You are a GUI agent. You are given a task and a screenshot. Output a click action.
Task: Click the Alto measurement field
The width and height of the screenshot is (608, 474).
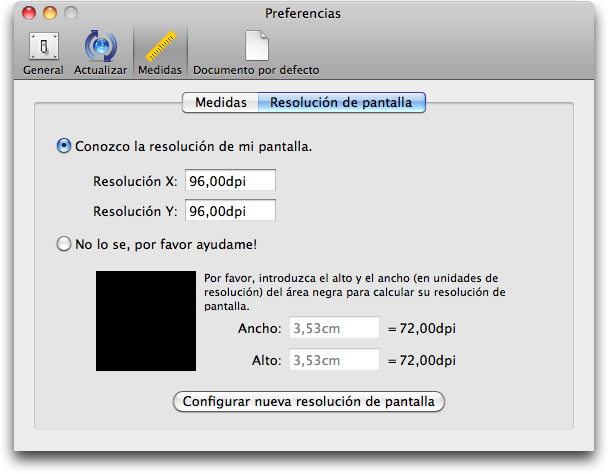pyautogui.click(x=334, y=359)
